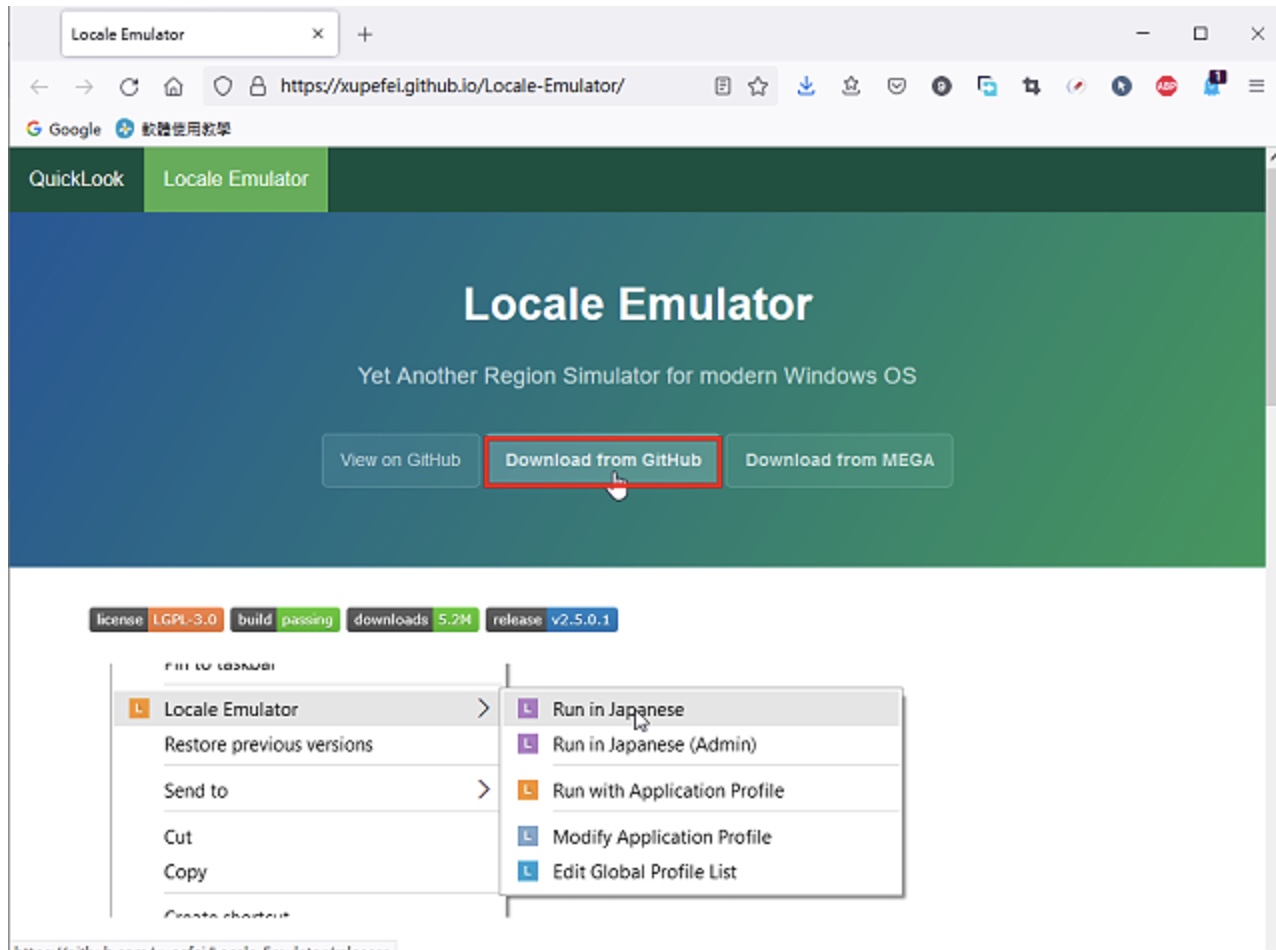Open the crop screenshot extension
1276x950 pixels.
click(x=1031, y=86)
